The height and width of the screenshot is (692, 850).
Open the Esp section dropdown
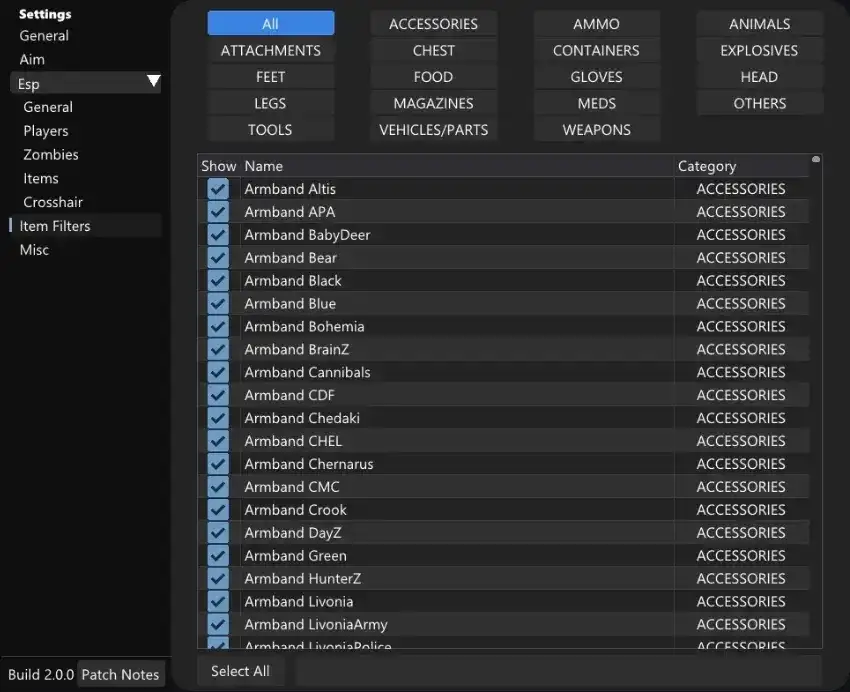point(85,83)
